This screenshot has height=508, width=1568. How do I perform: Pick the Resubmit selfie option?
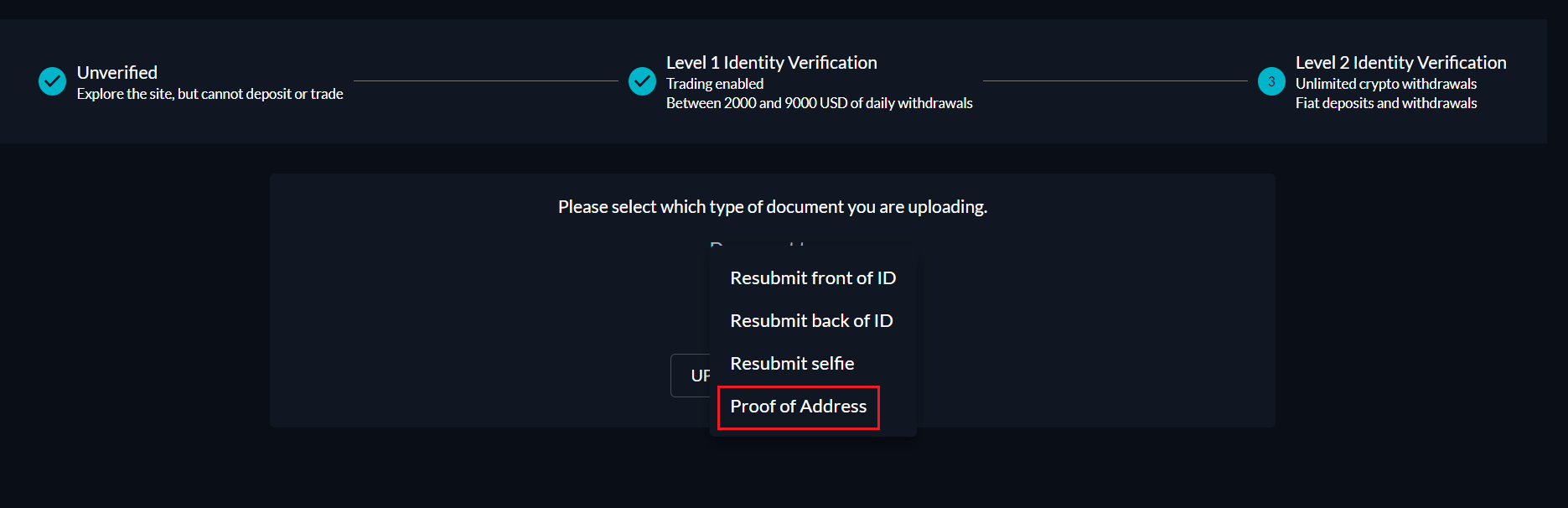791,364
